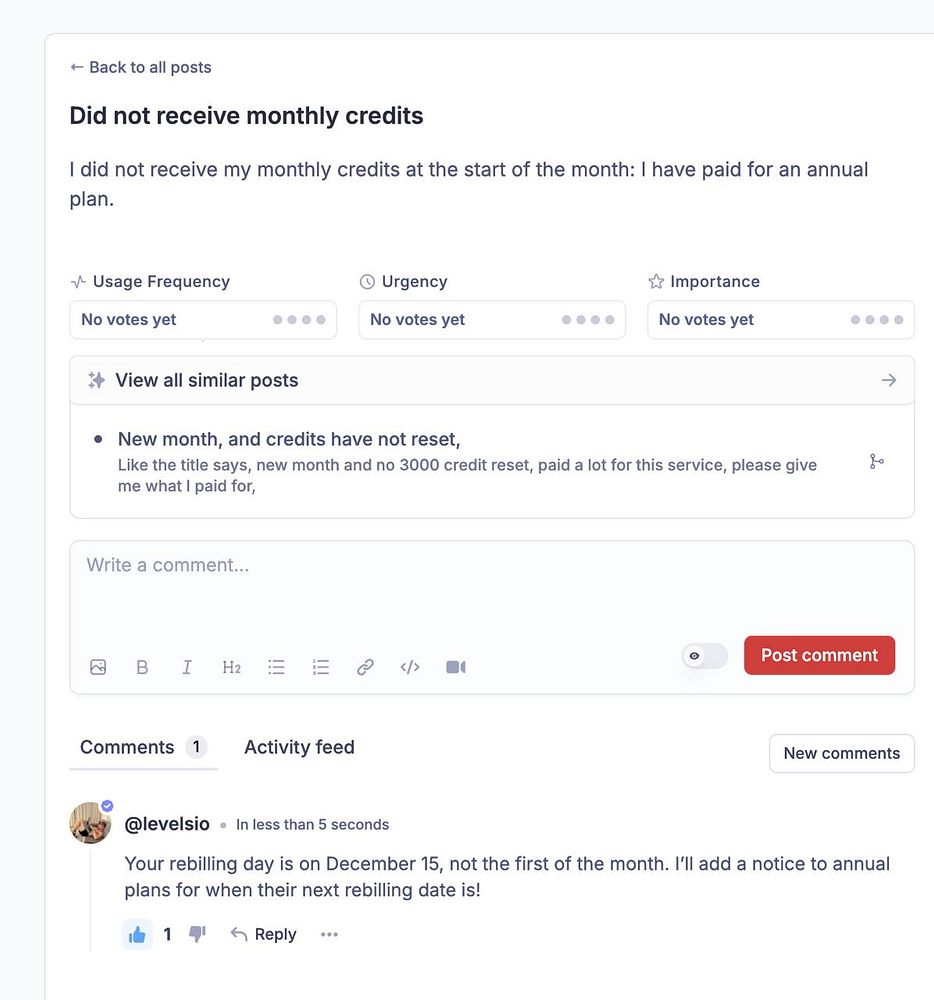Toggle bold formatting in comment editor

tap(142, 667)
